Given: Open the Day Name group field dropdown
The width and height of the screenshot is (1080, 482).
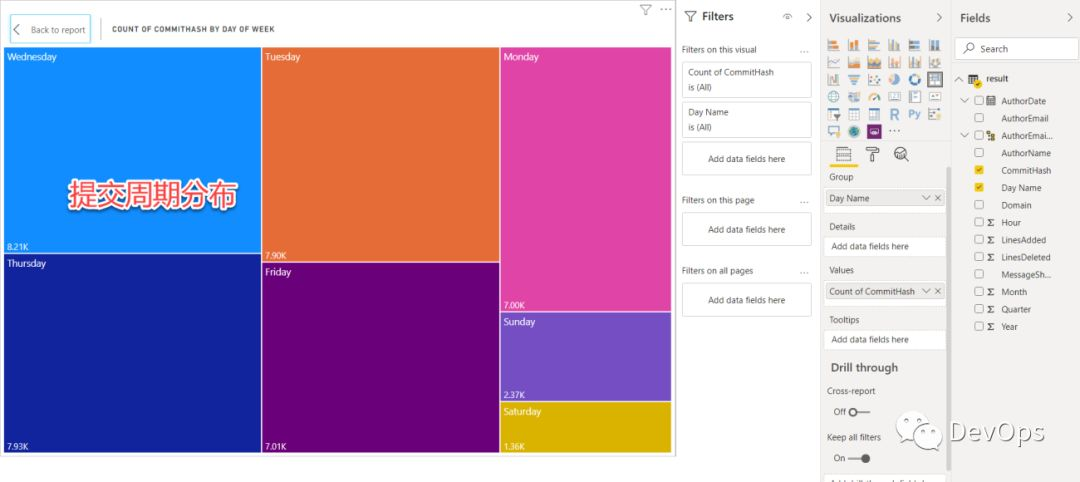Looking at the screenshot, I should 926,198.
